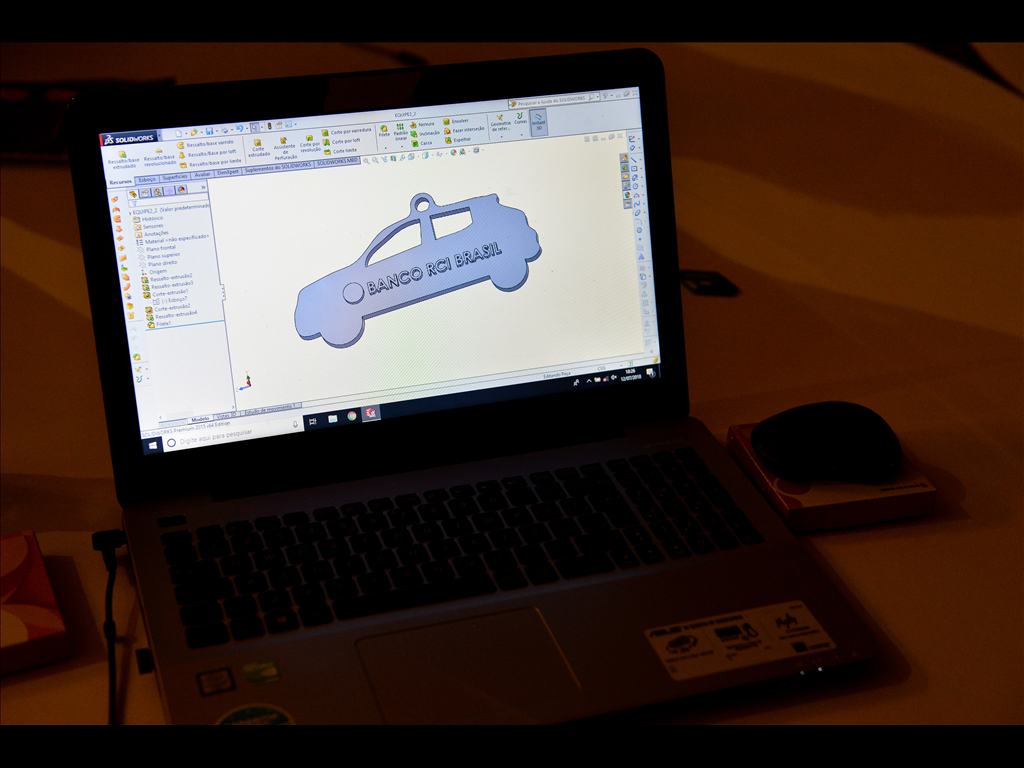Select Plano frontal in the feature tree
This screenshot has height=768, width=1024.
[x=159, y=247]
